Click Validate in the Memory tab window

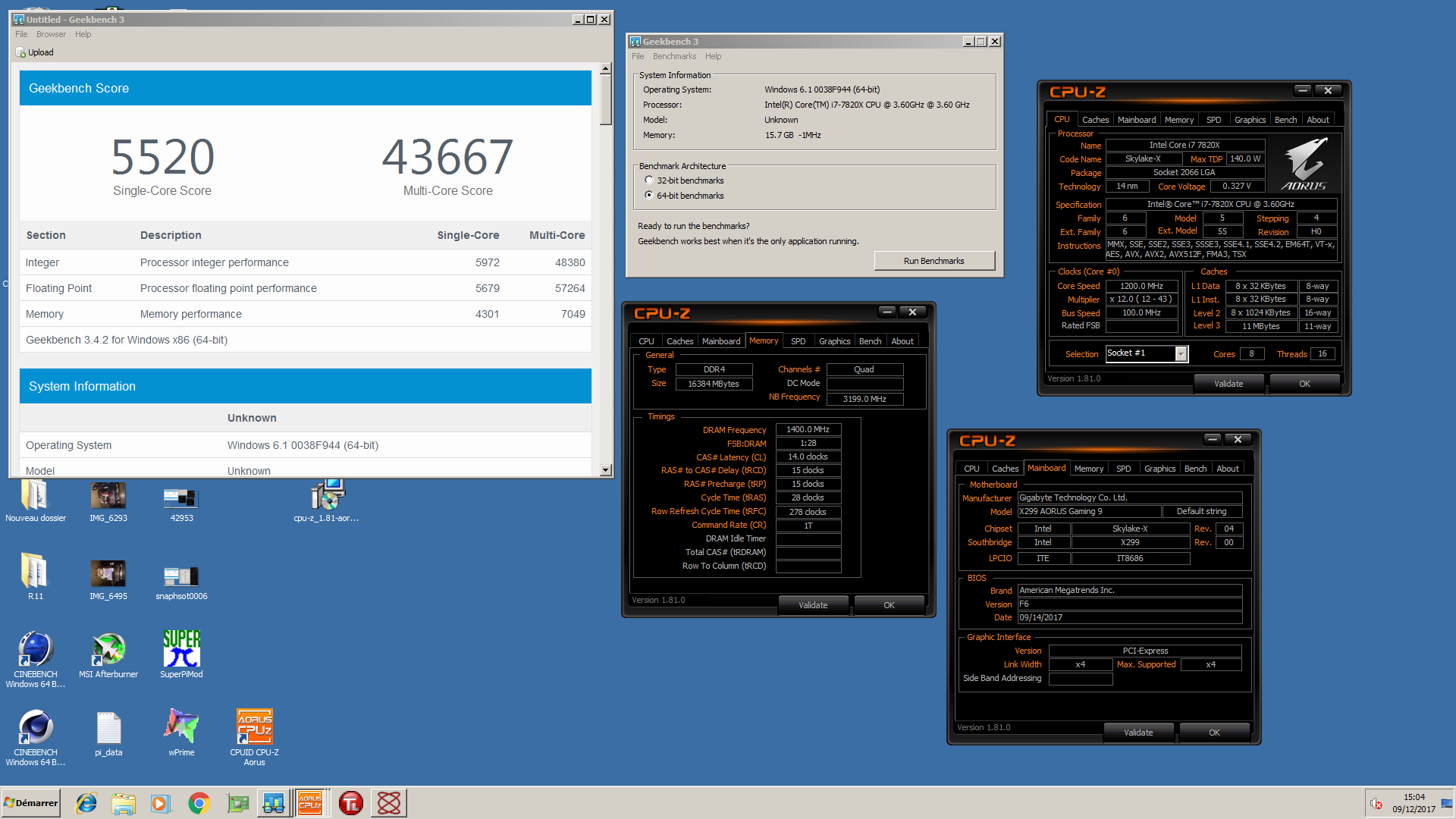click(813, 605)
